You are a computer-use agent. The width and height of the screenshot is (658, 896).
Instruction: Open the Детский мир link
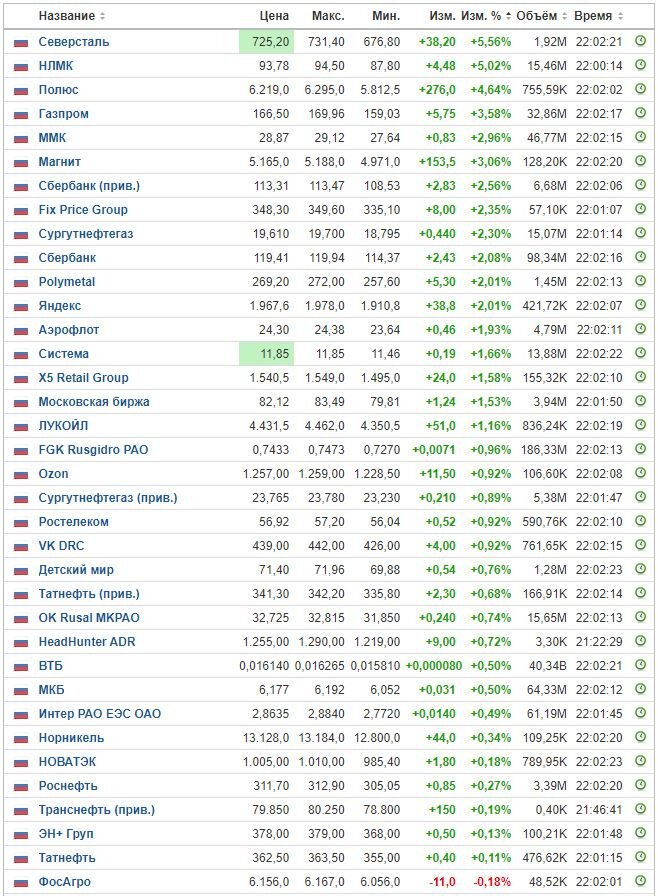coord(76,570)
